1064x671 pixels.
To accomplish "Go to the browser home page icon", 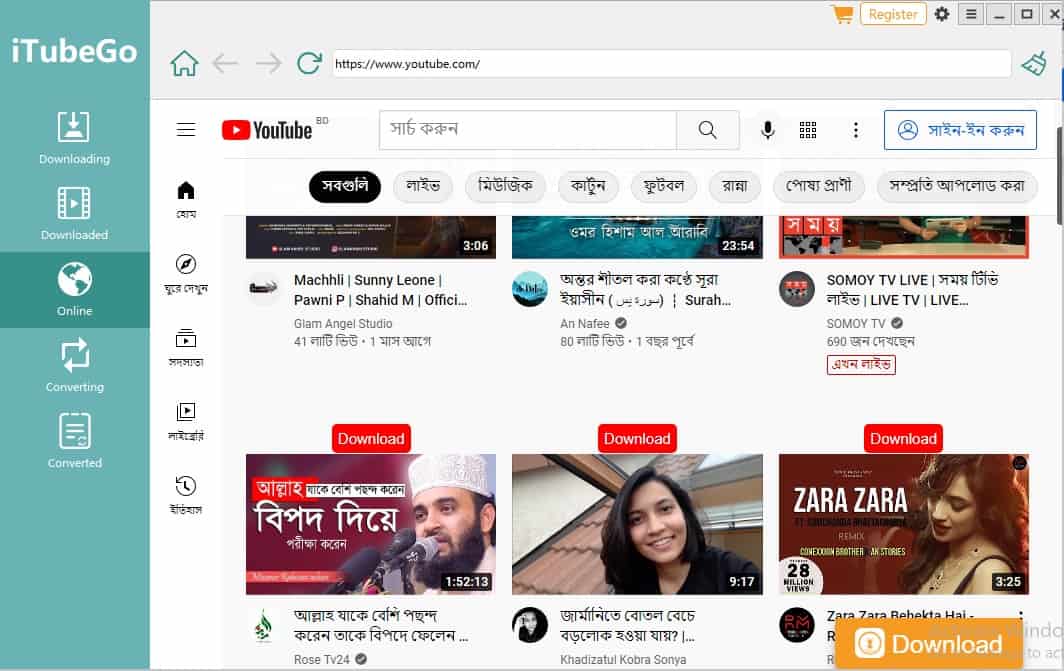I will 184,64.
